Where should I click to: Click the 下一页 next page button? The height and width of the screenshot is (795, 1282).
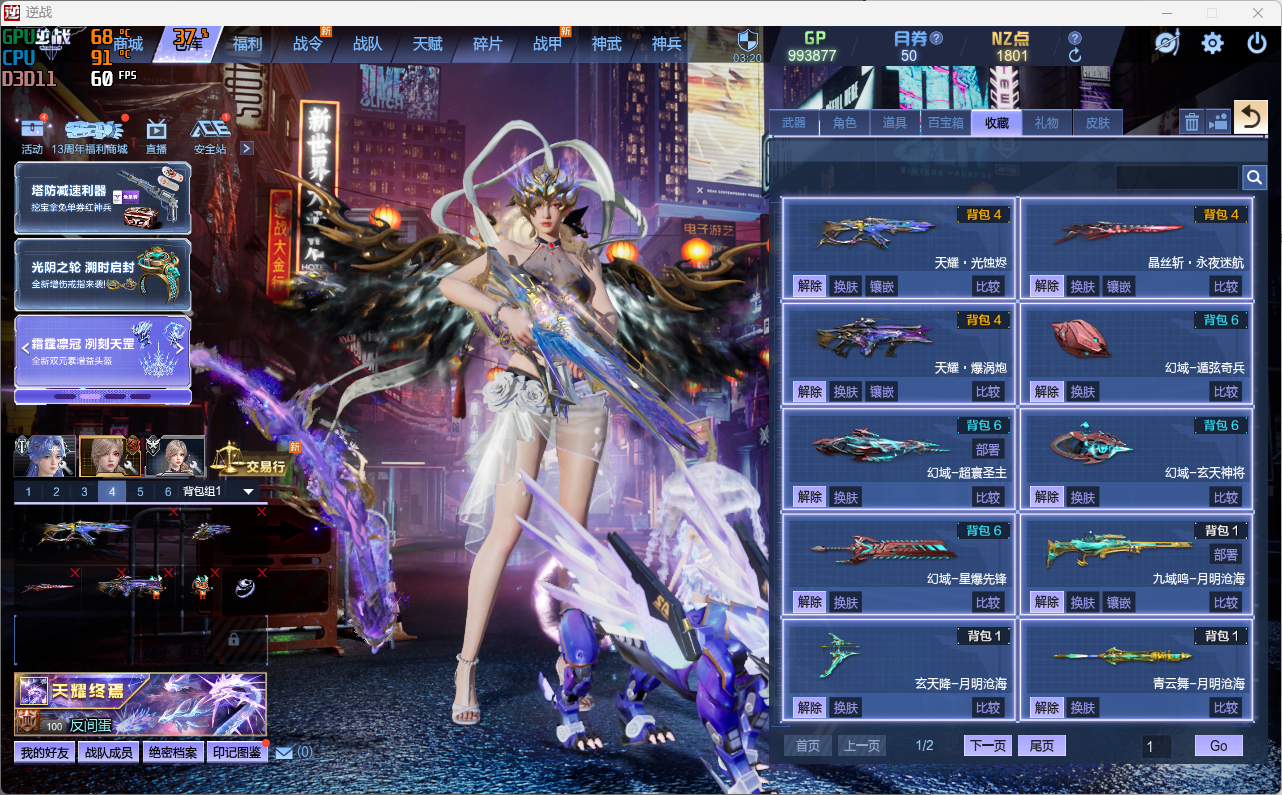987,746
